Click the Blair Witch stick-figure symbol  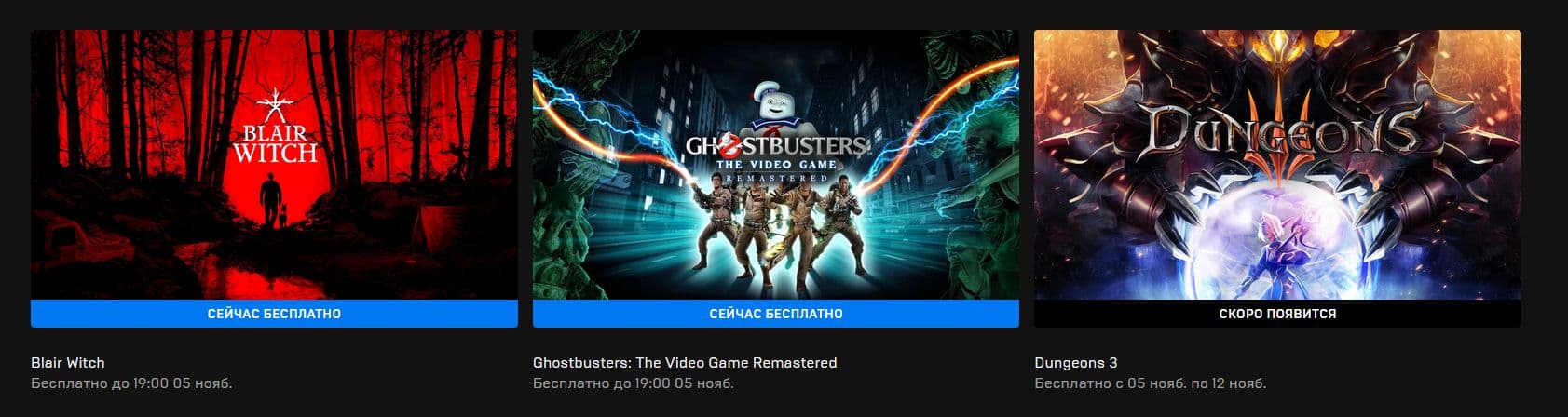click(x=275, y=104)
